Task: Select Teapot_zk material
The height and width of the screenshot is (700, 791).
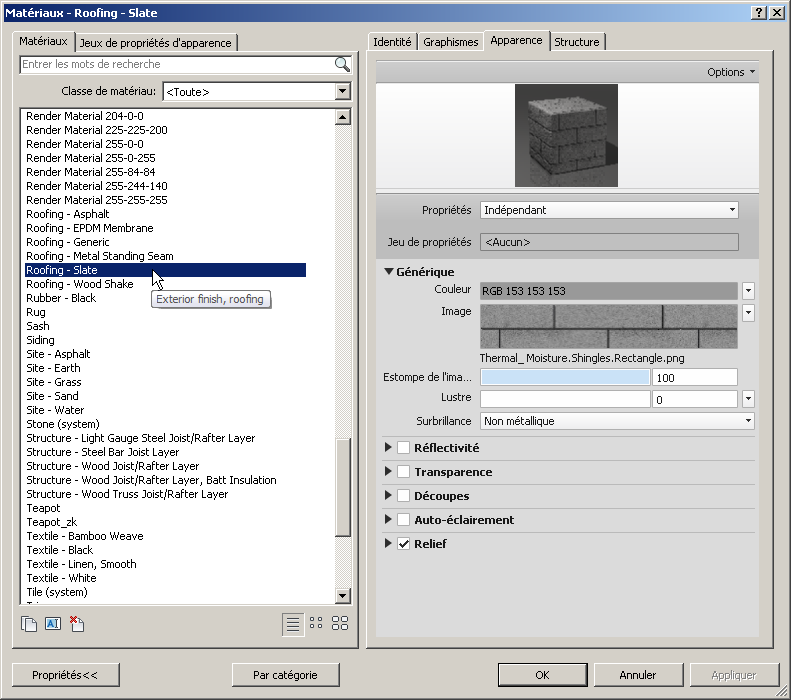Action: tap(51, 522)
